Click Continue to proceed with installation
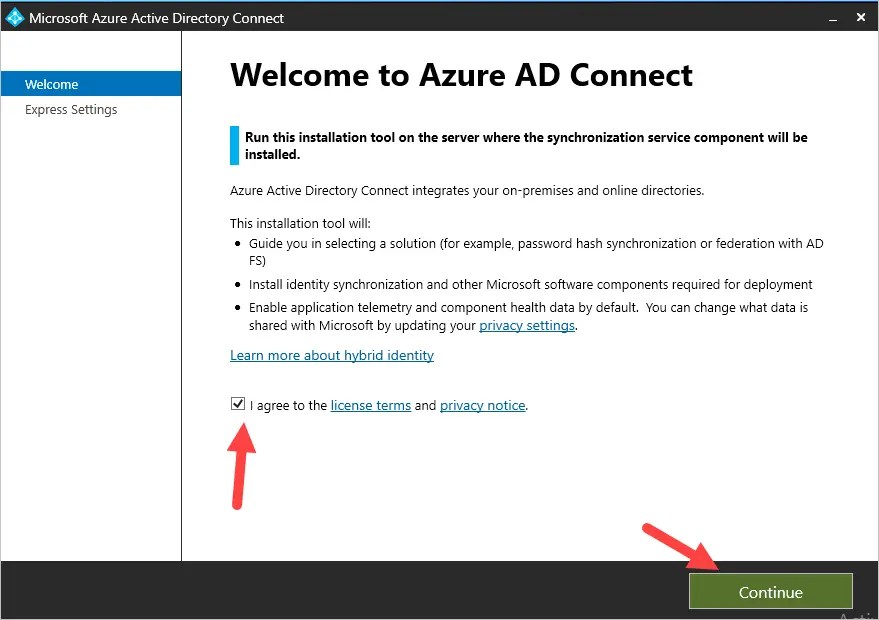This screenshot has width=879, height=620. pos(770,591)
